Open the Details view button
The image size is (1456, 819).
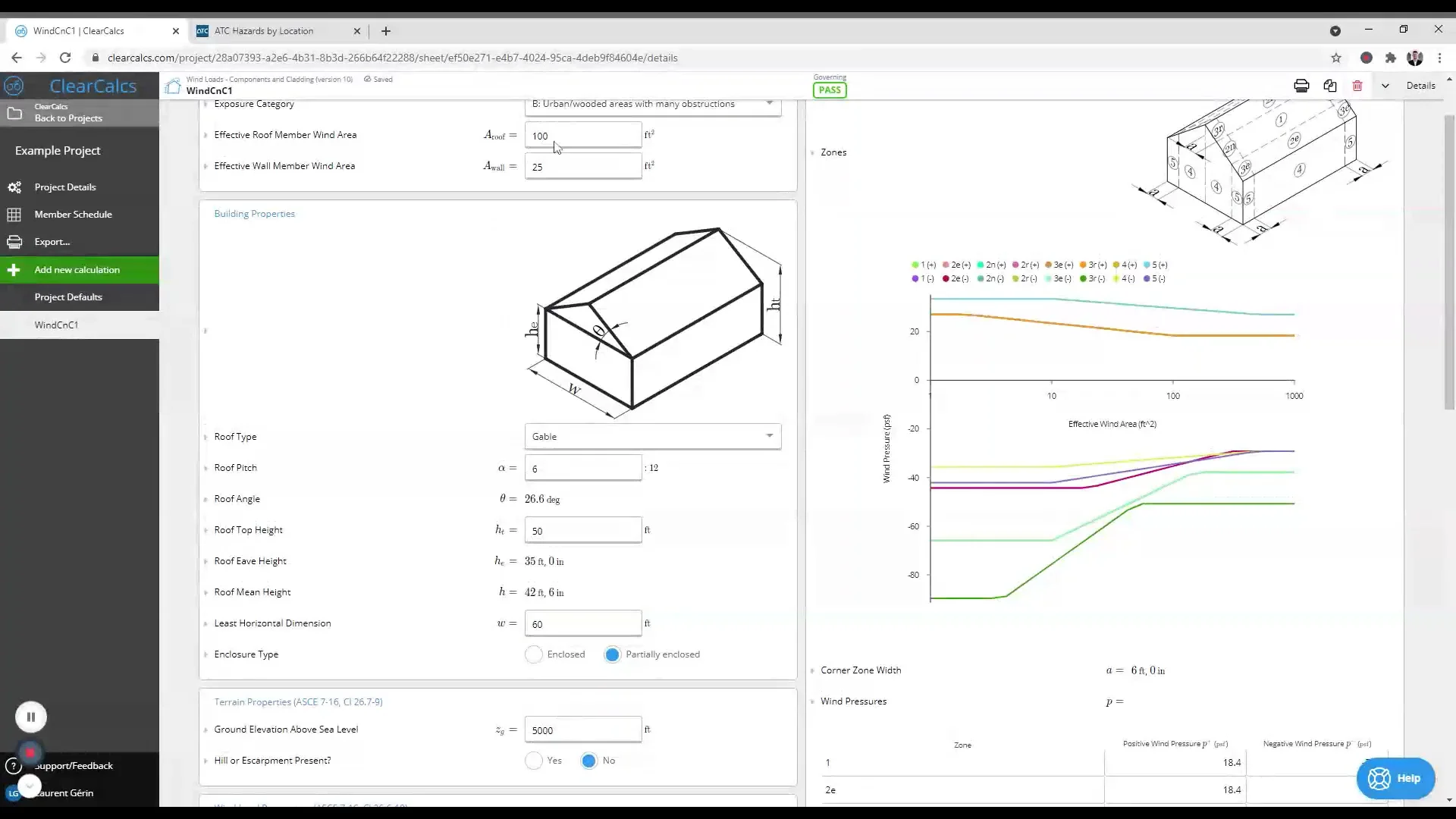(x=1421, y=86)
